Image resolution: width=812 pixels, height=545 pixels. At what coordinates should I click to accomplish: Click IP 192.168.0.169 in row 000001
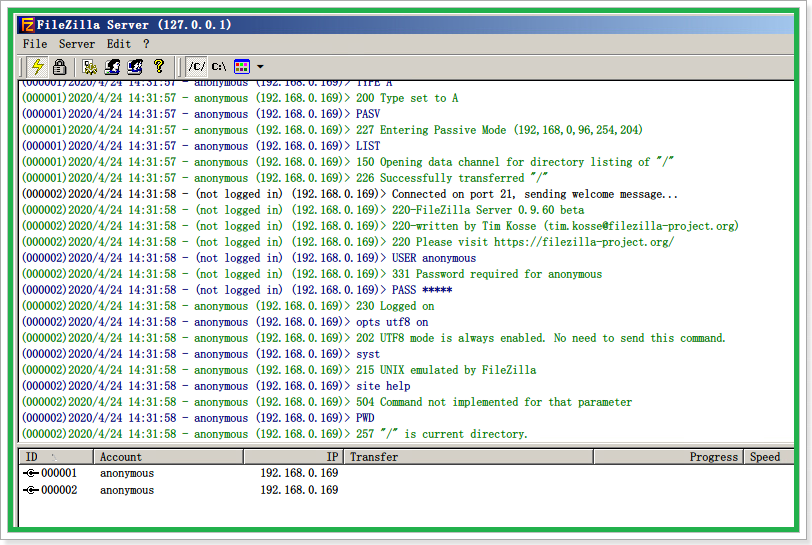299,473
